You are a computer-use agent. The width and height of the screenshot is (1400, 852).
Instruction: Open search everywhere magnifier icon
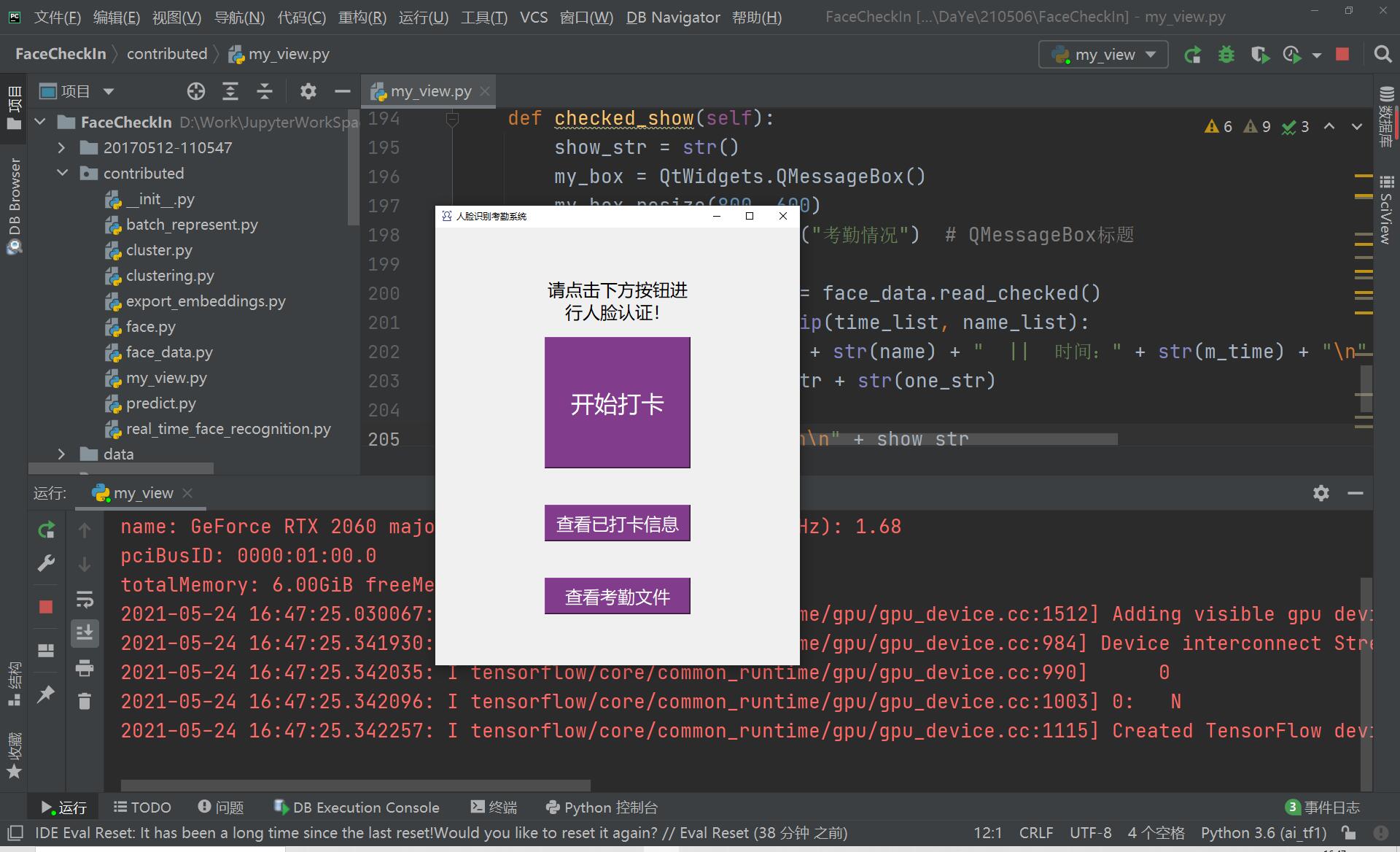1382,55
